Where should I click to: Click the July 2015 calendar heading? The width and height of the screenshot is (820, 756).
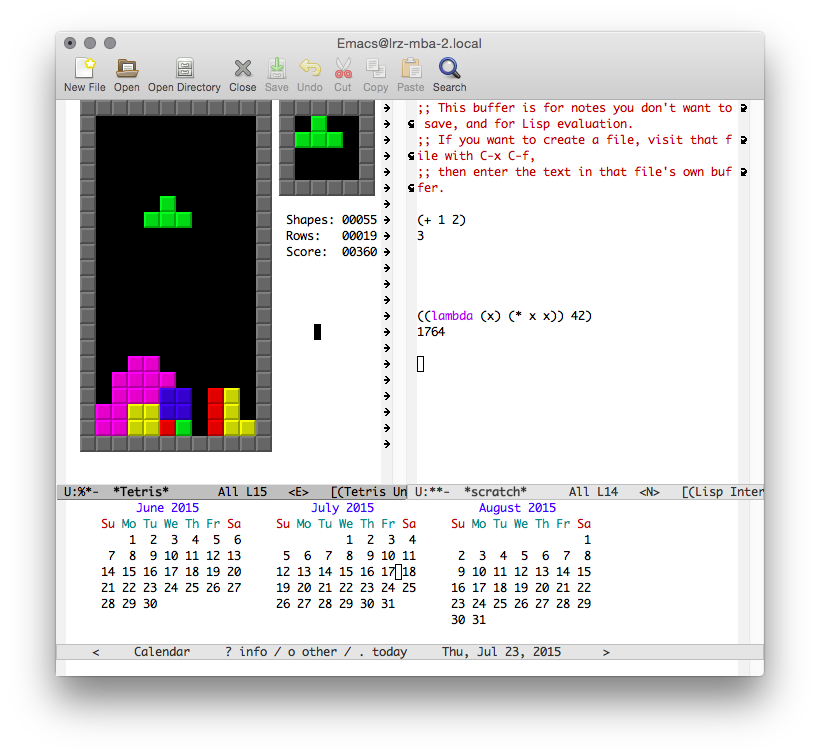tap(343, 508)
